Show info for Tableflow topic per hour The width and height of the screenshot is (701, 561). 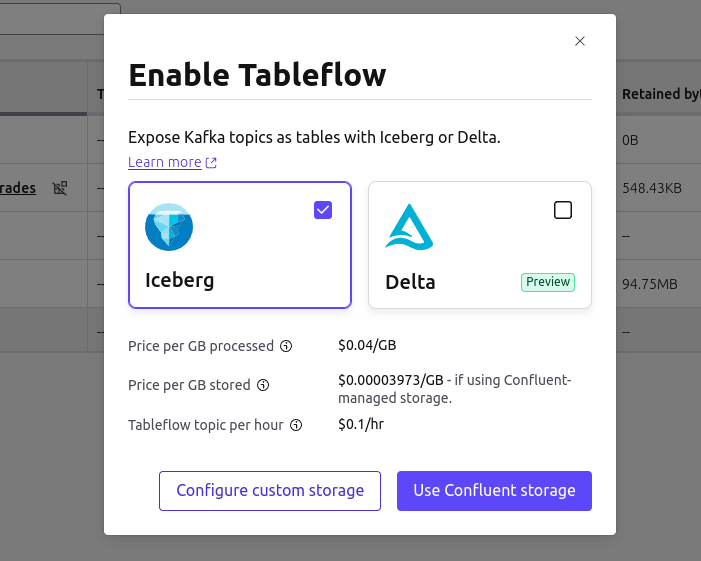[296, 425]
